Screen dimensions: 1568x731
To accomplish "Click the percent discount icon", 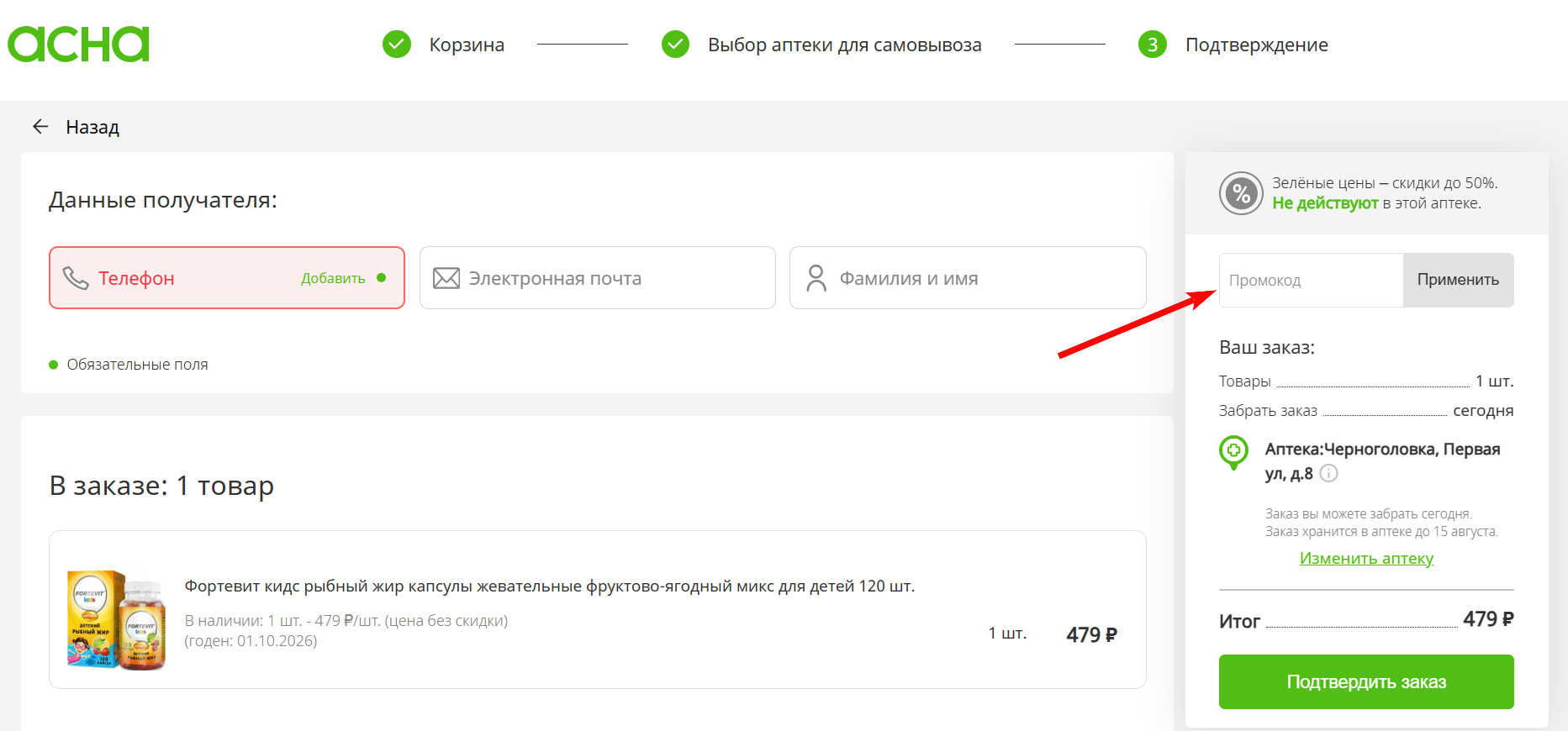I will (1241, 193).
